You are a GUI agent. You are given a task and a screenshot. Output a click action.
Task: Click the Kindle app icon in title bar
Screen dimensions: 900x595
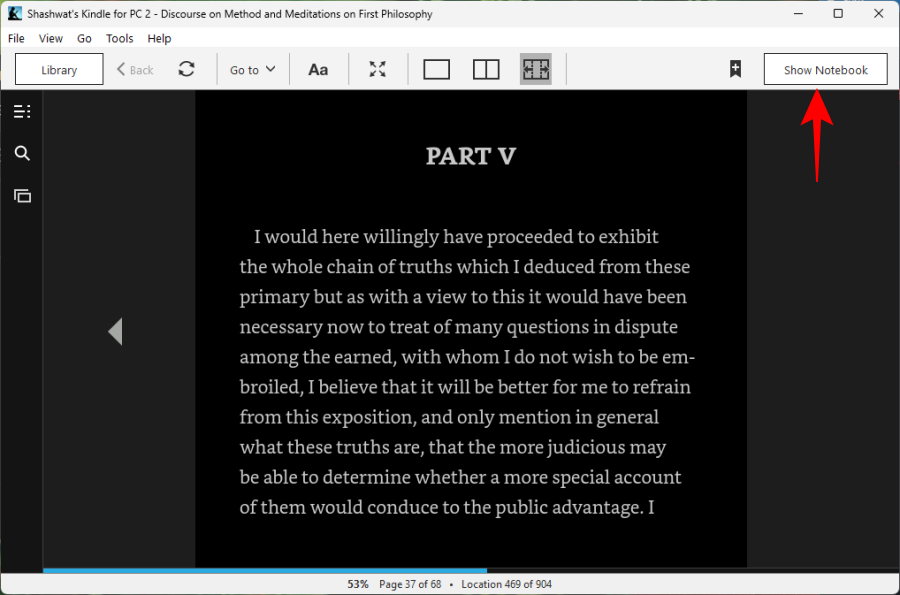click(x=14, y=13)
